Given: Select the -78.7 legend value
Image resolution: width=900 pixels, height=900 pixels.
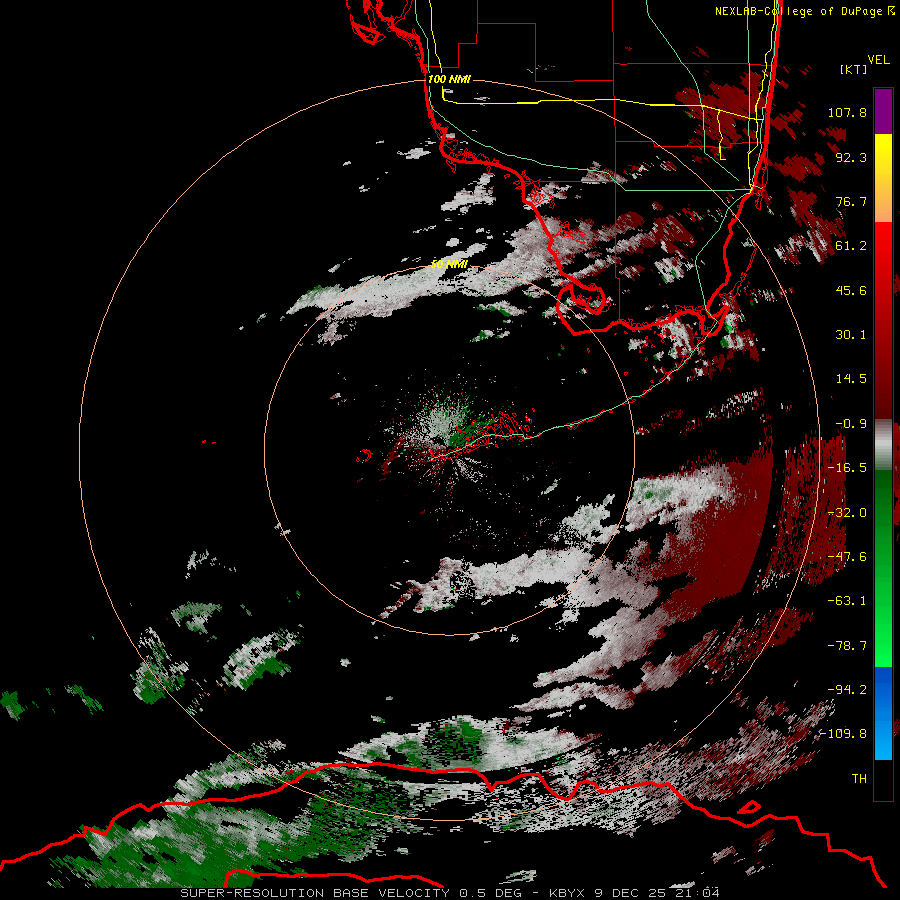Looking at the screenshot, I should pyautogui.click(x=847, y=646).
